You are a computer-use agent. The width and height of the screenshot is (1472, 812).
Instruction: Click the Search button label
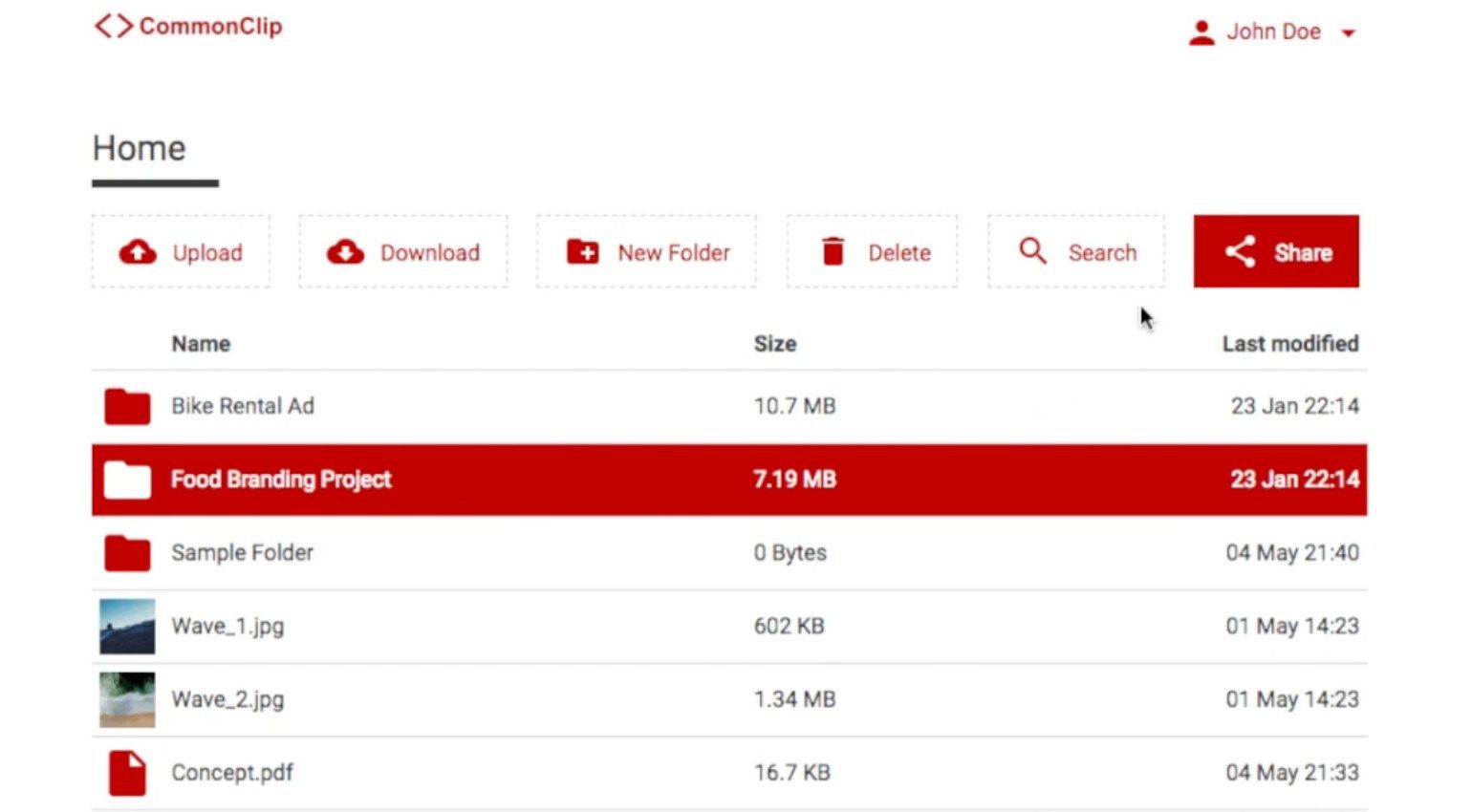click(x=1102, y=253)
